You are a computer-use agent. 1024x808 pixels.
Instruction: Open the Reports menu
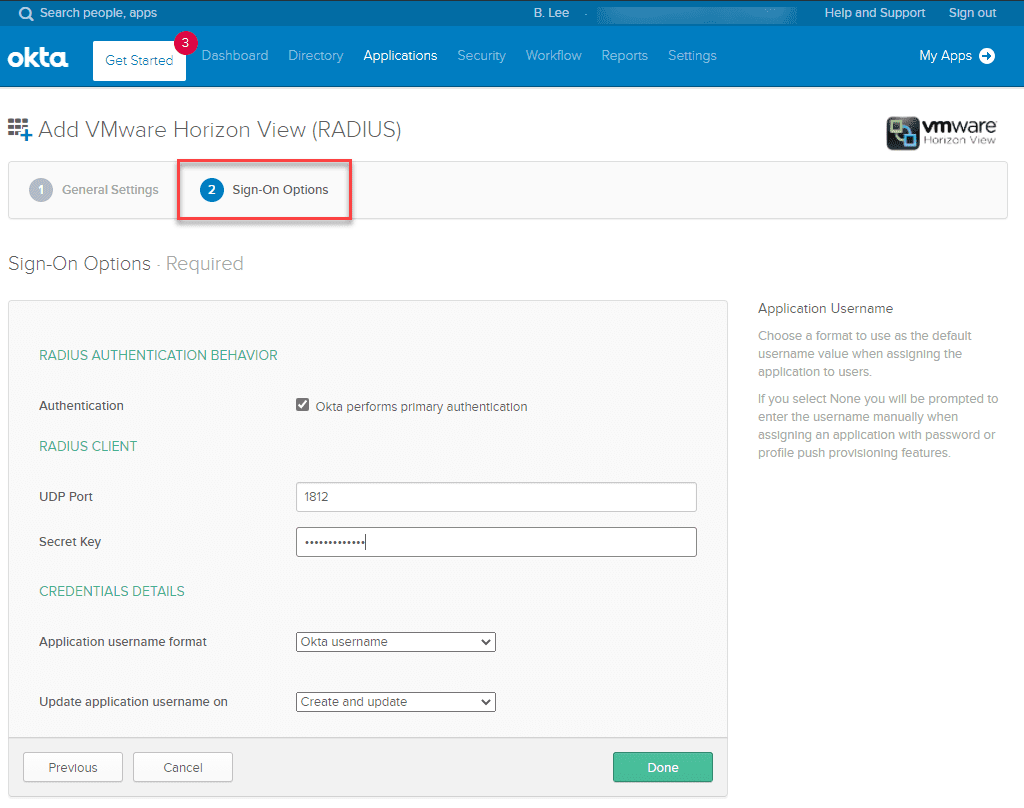[x=624, y=56]
